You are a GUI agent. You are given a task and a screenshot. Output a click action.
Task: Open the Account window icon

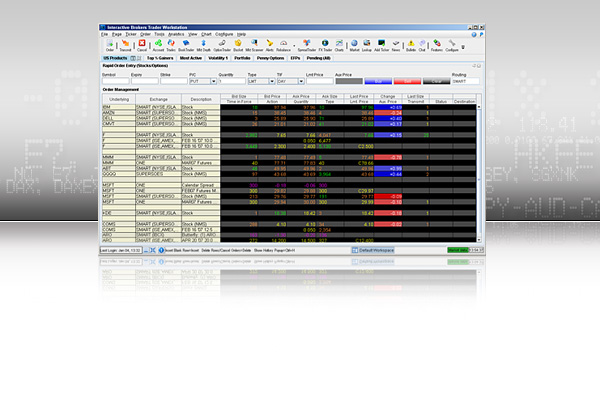158,45
